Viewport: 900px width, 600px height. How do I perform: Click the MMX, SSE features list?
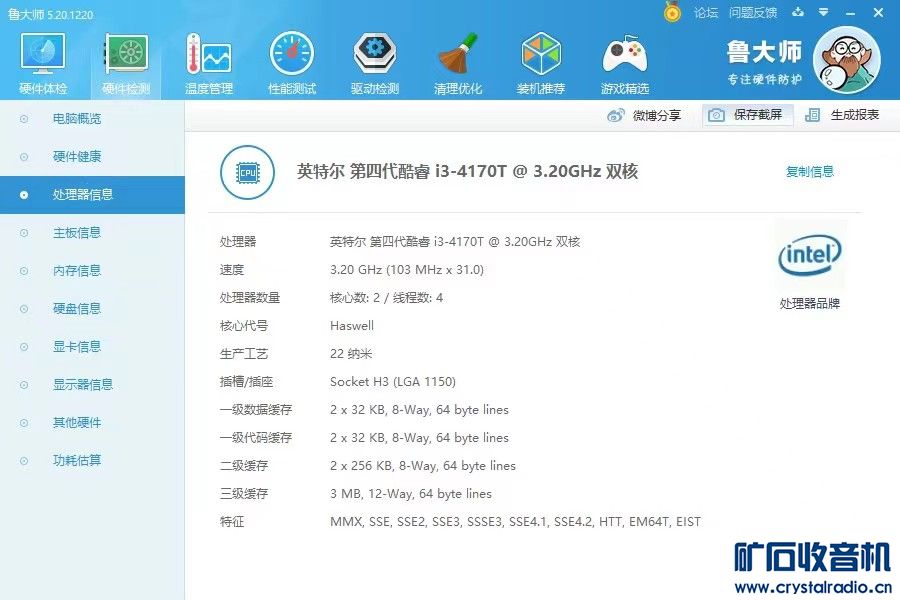pos(515,522)
